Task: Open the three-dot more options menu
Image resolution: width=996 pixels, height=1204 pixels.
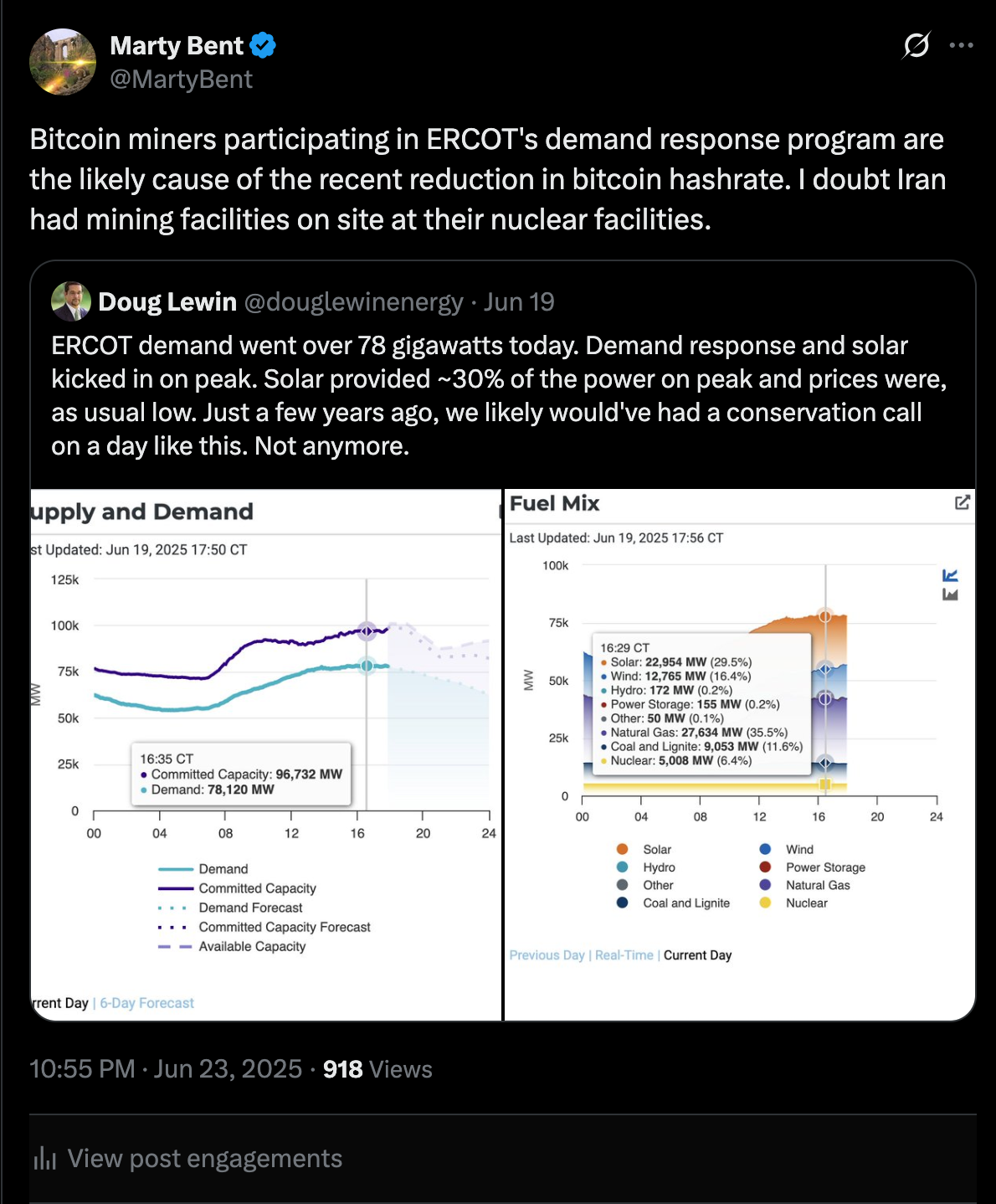Action: (x=961, y=45)
